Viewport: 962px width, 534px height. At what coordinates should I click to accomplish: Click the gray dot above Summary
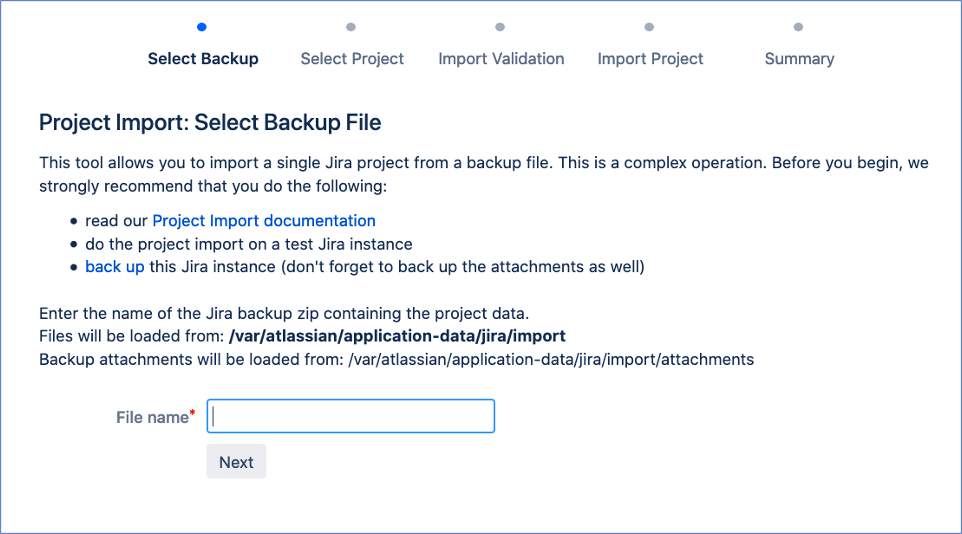click(x=798, y=27)
